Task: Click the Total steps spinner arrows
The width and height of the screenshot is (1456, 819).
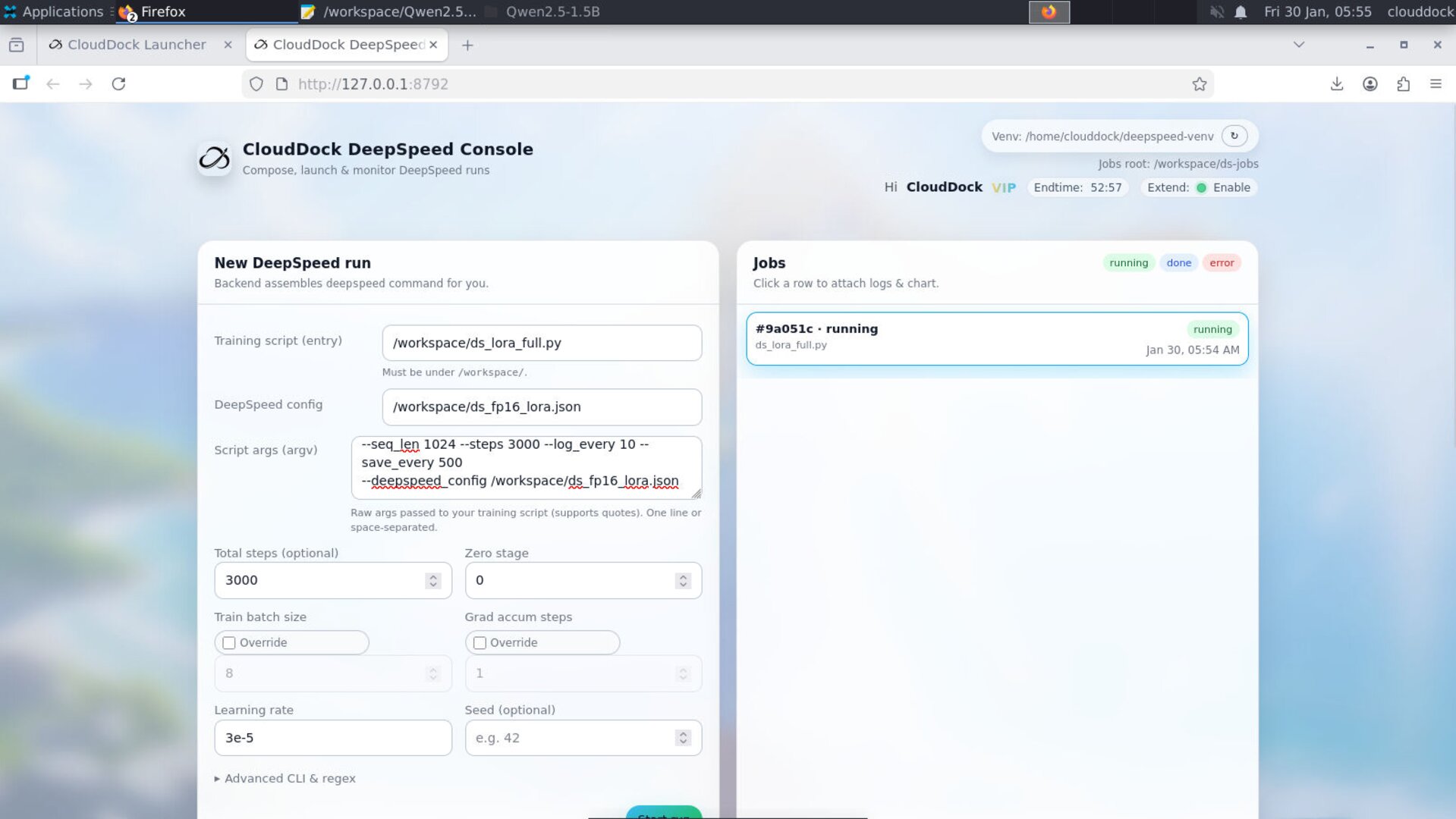Action: [433, 581]
